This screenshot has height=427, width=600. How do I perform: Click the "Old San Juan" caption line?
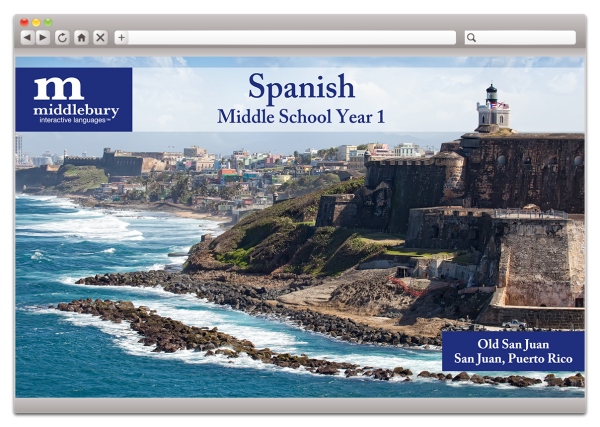pos(513,344)
